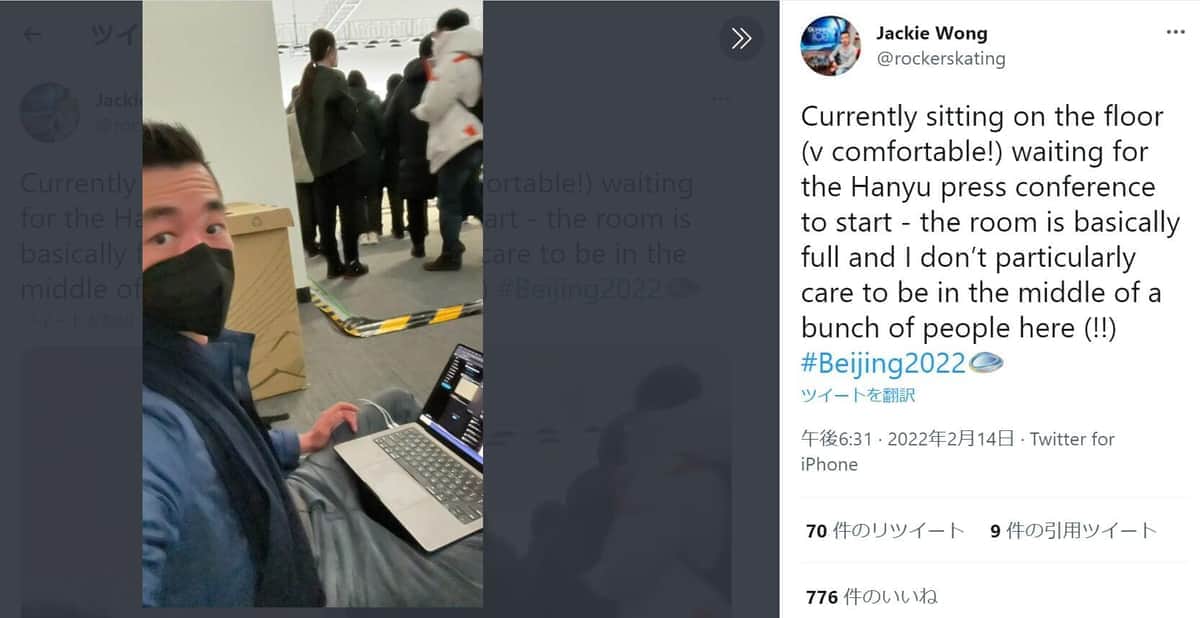Click the Beijing2022 hashtag emoji icon
This screenshot has width=1200, height=618.
point(986,363)
